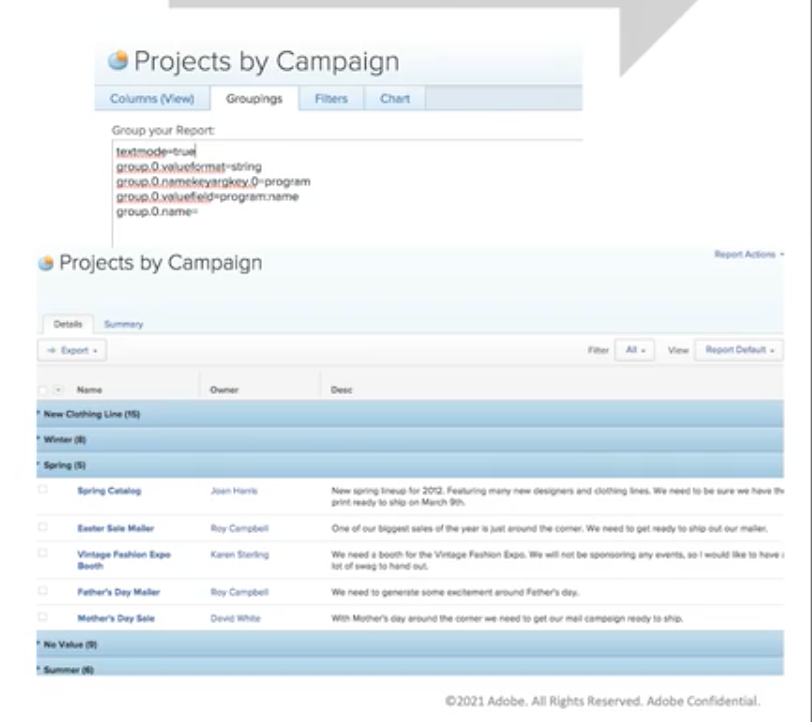Expand the Winter (8) grouping

pyautogui.click(x=64, y=439)
